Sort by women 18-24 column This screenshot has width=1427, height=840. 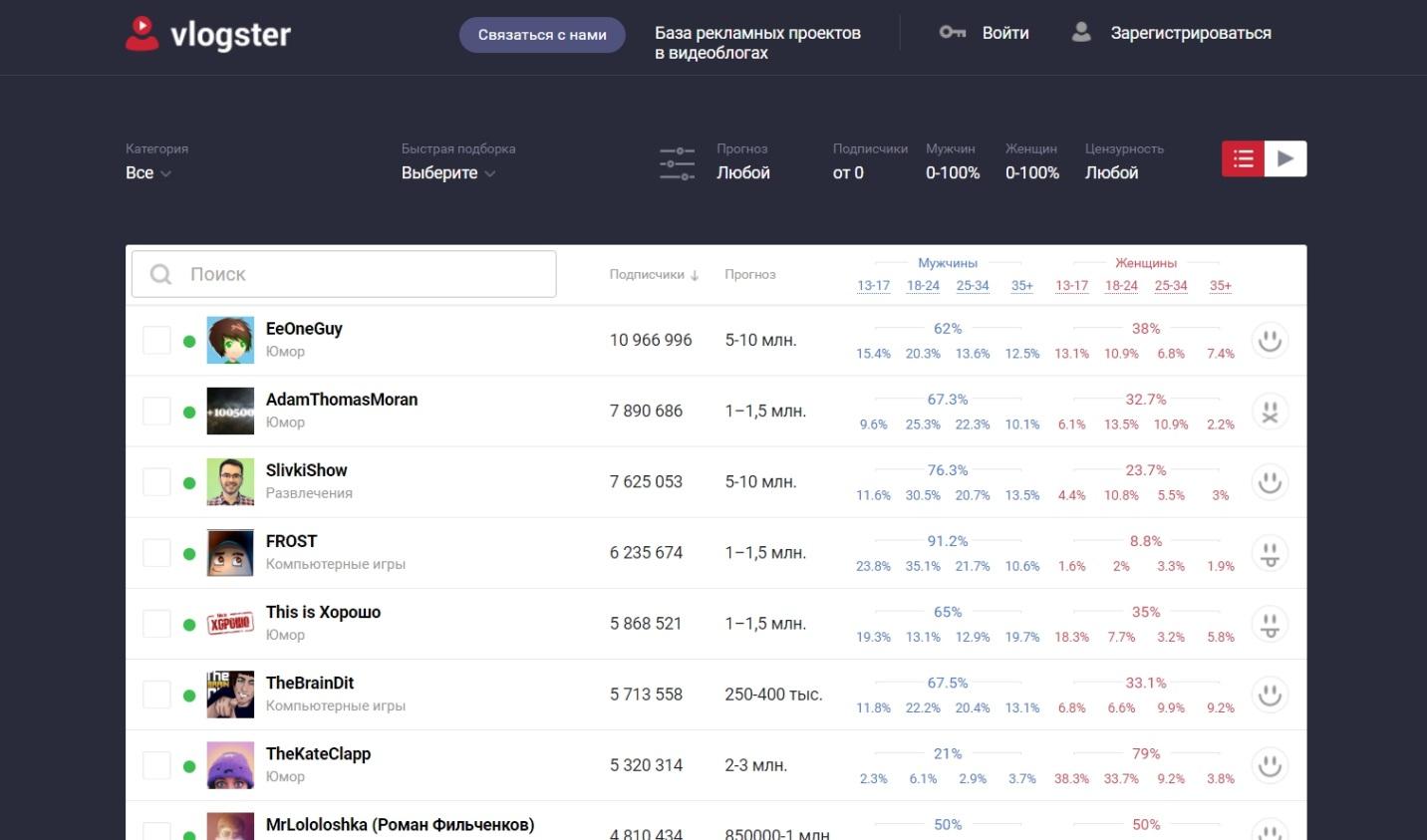[1121, 285]
